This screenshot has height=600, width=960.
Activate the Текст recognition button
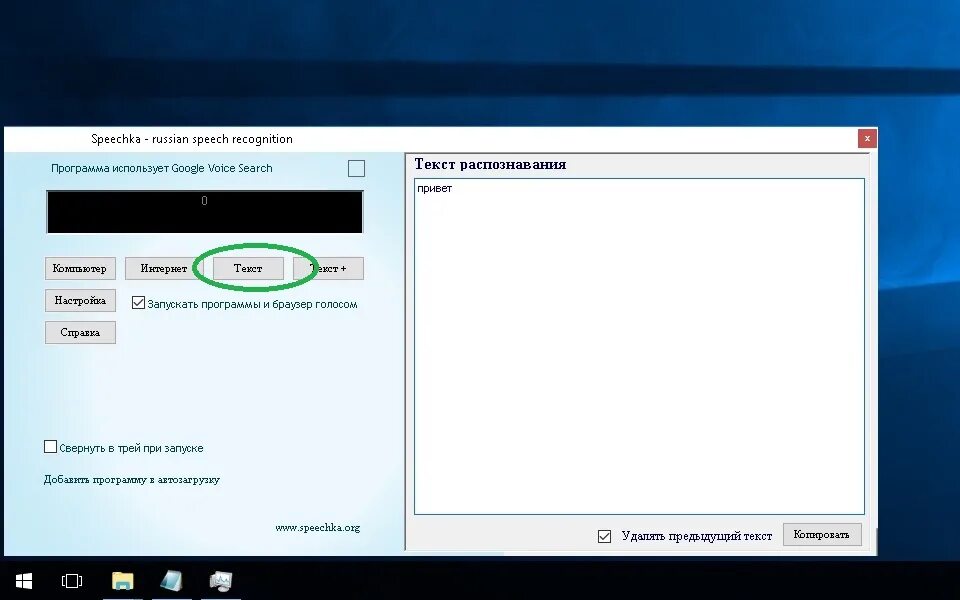[248, 268]
